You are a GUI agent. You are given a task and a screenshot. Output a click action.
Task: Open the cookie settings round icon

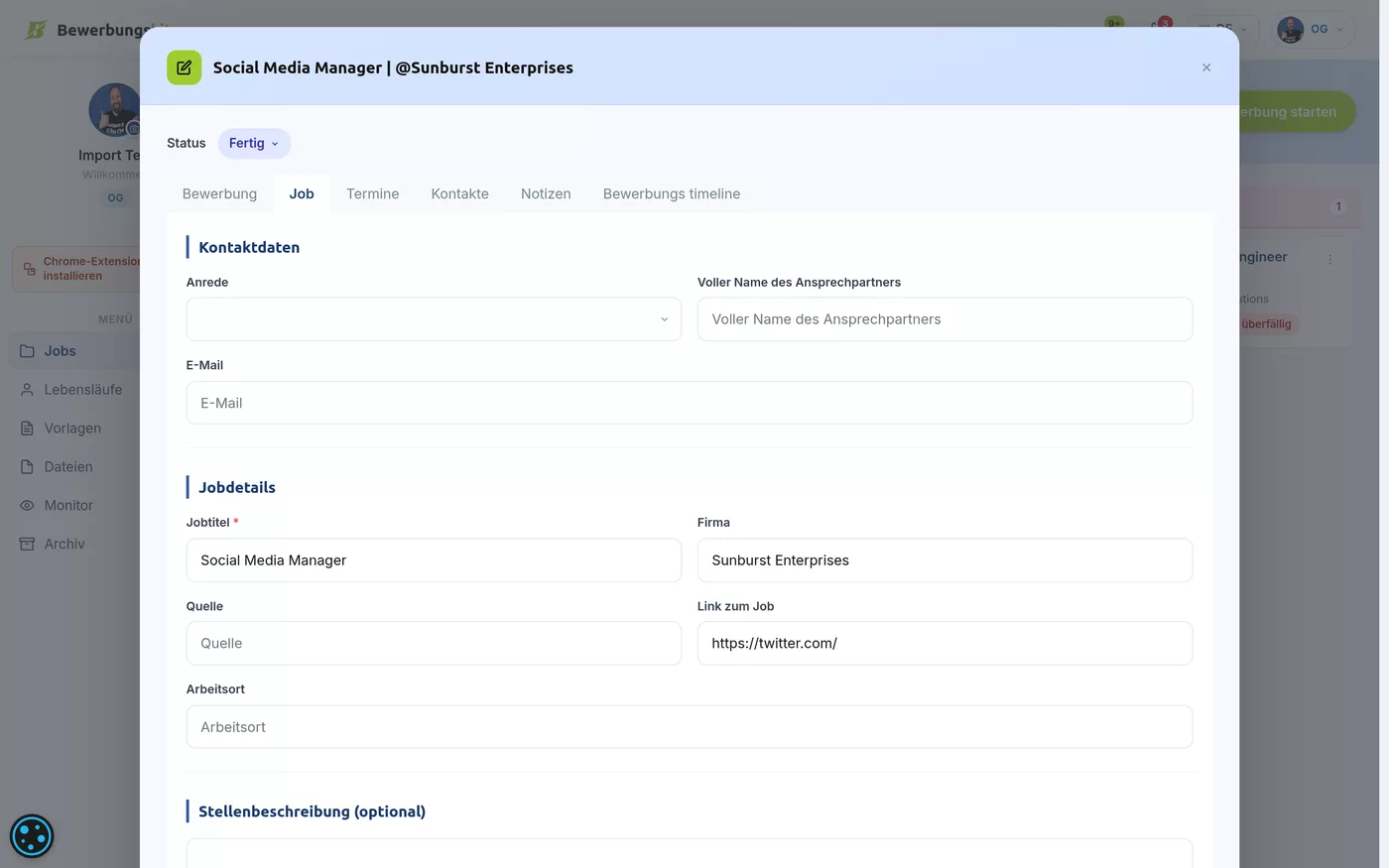32,836
